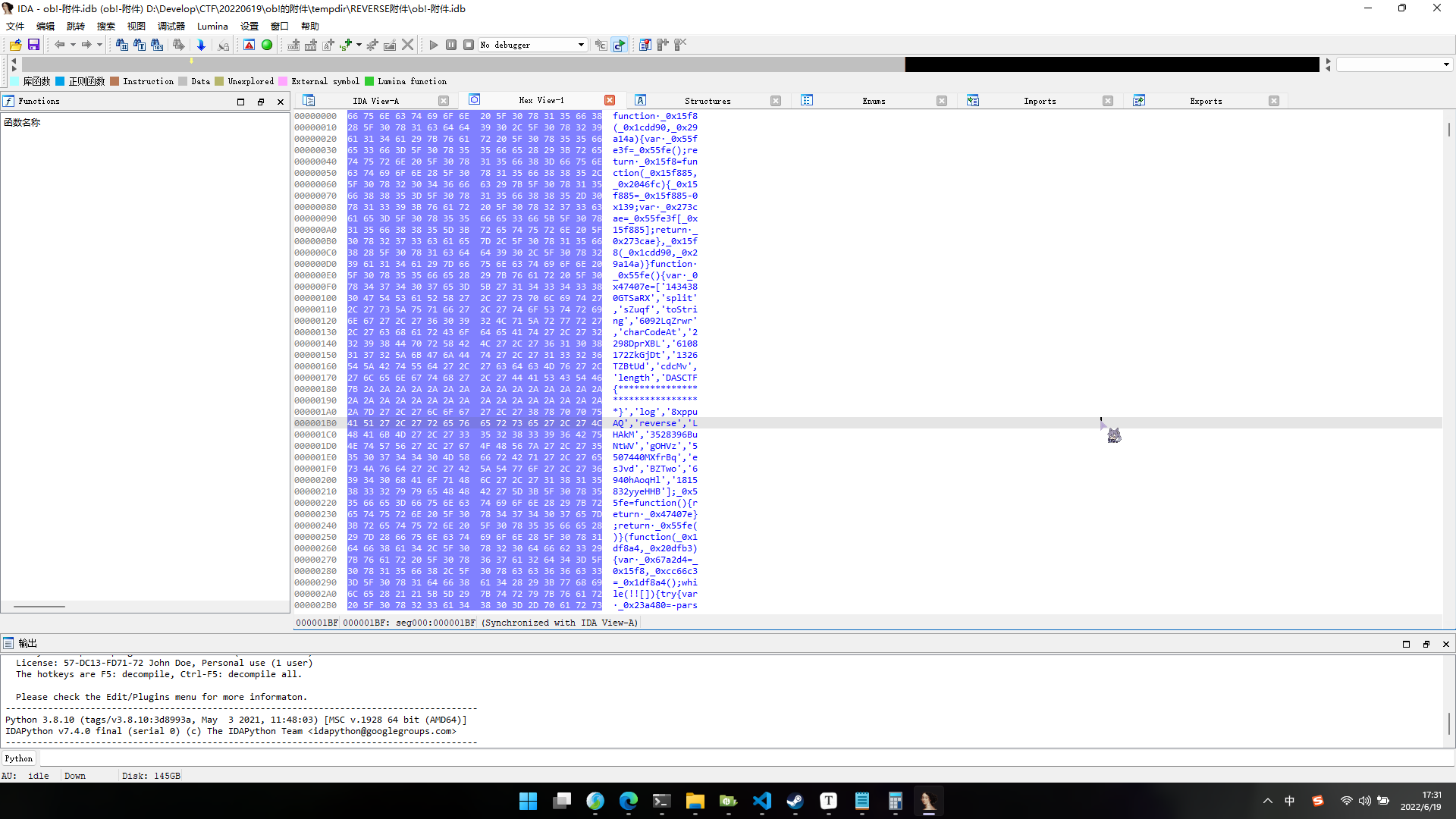This screenshot has width=1456, height=819.
Task: Click the blue down arrow jump icon
Action: tap(201, 45)
